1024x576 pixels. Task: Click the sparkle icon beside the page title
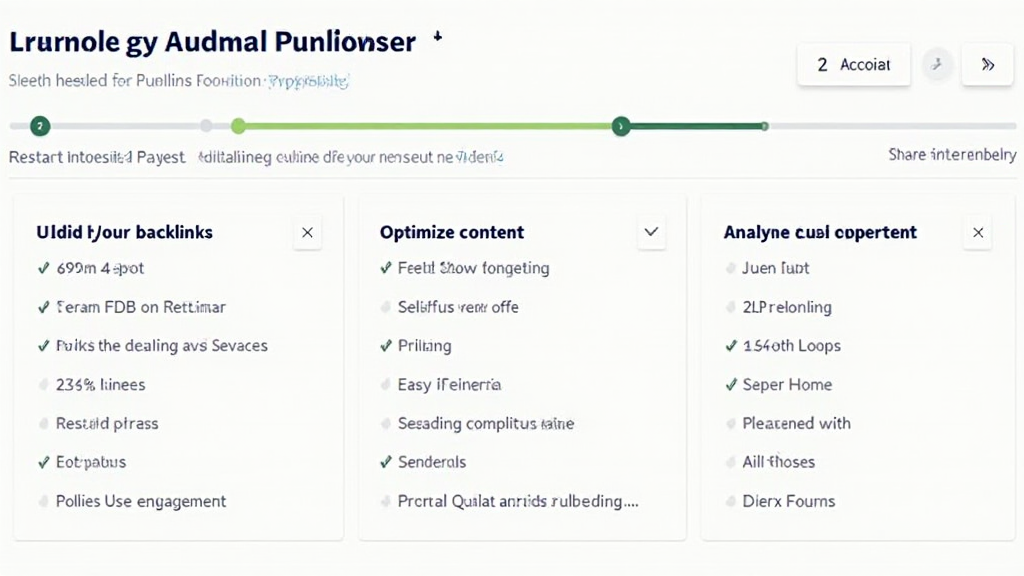point(436,37)
